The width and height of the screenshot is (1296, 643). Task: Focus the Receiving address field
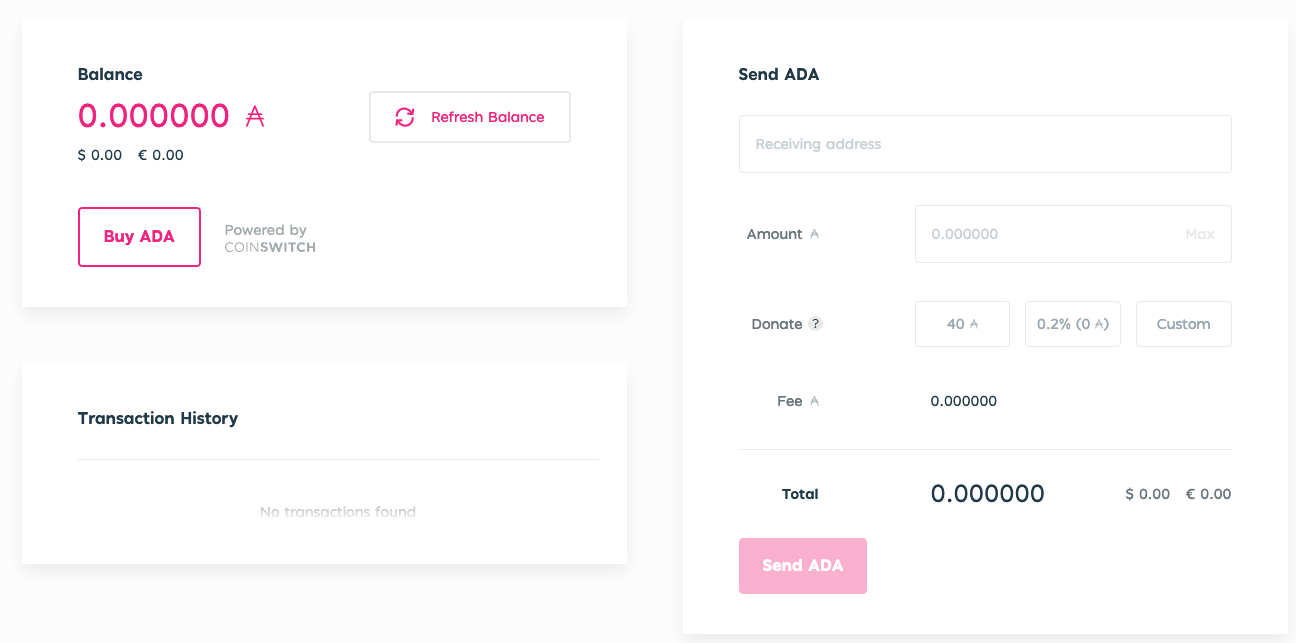click(x=985, y=144)
